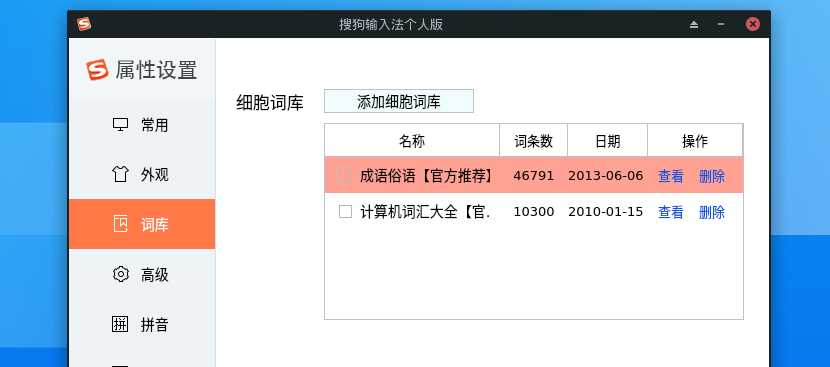
Task: Click the book icon for 词库
Action: click(121, 224)
